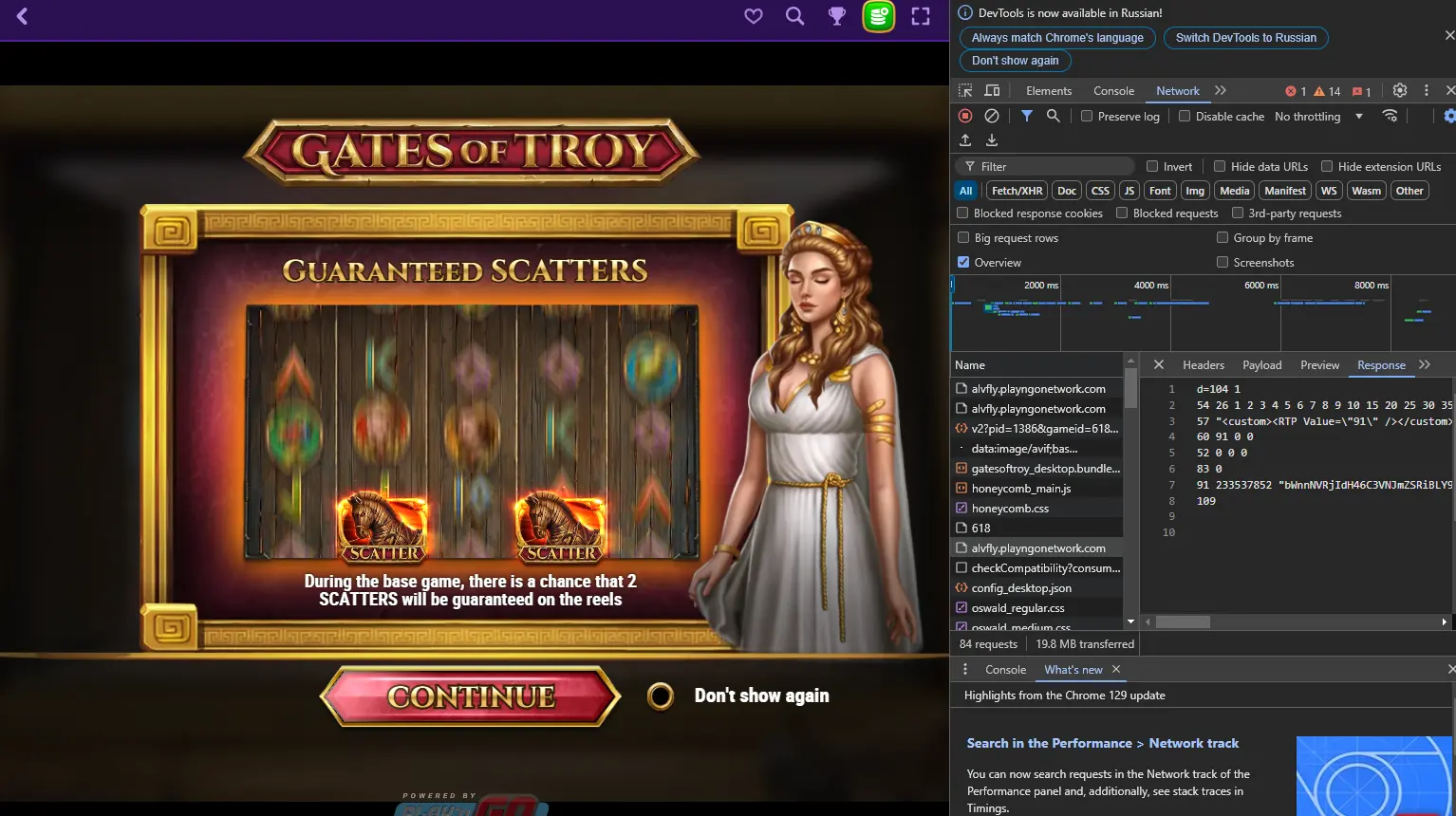Open the issues counter badge

point(1362,91)
